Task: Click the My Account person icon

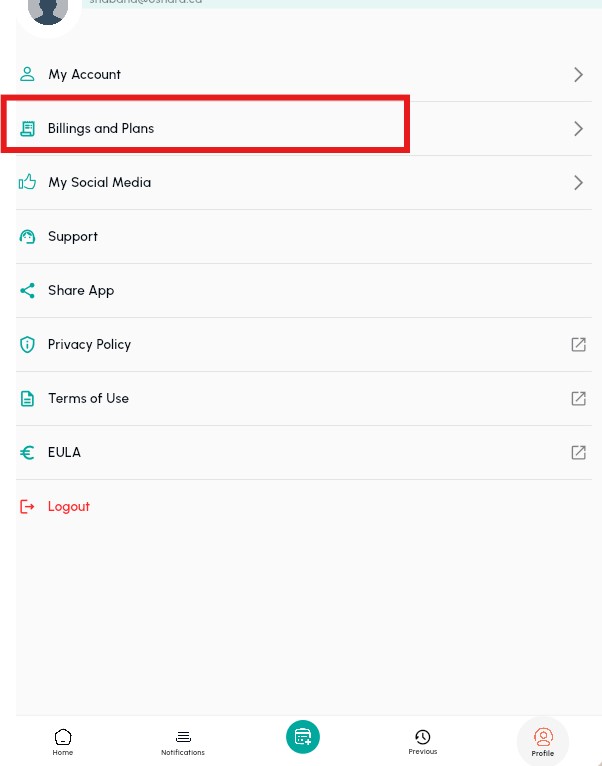Action: pos(28,74)
